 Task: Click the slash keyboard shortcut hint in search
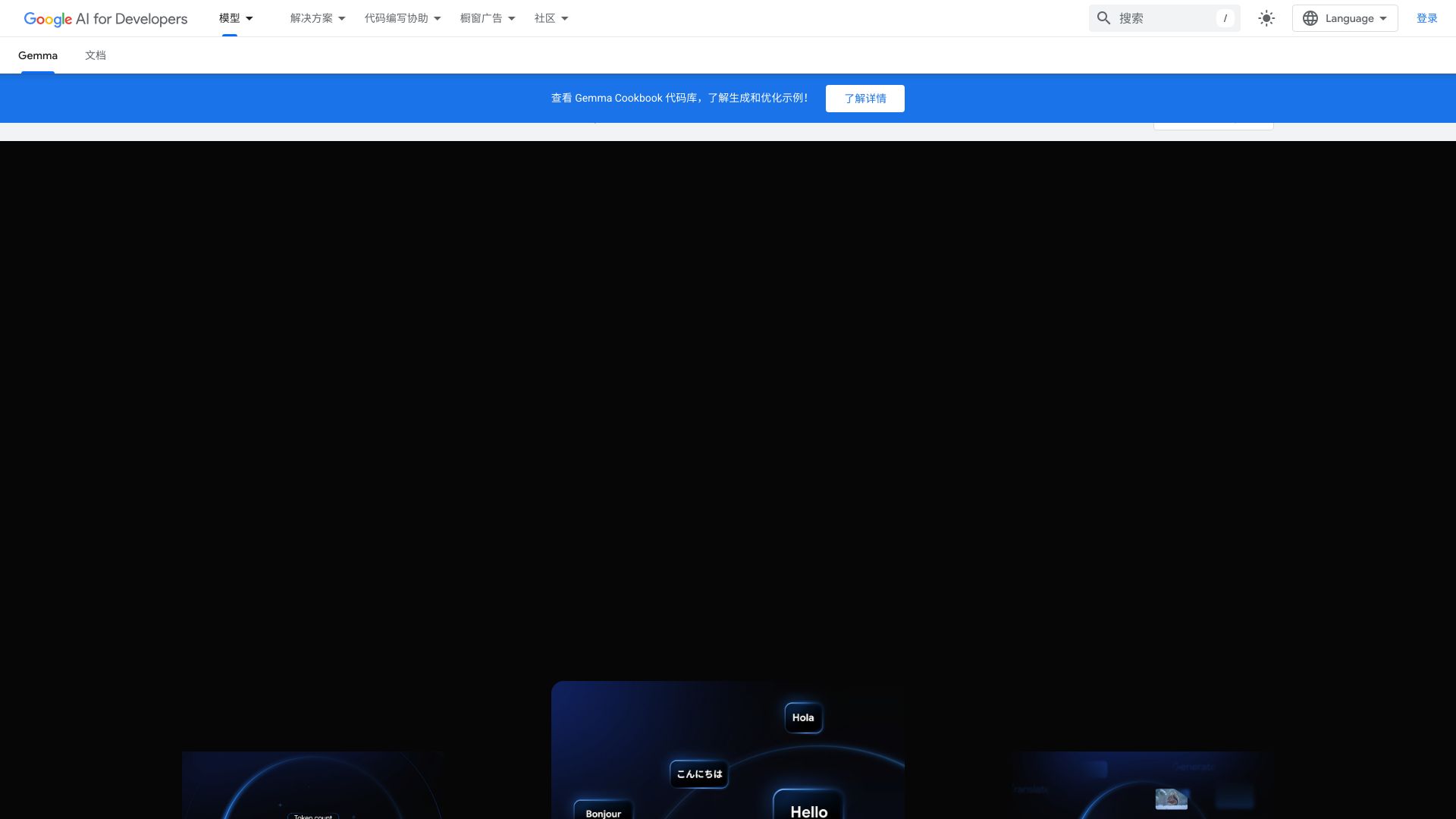pos(1225,18)
